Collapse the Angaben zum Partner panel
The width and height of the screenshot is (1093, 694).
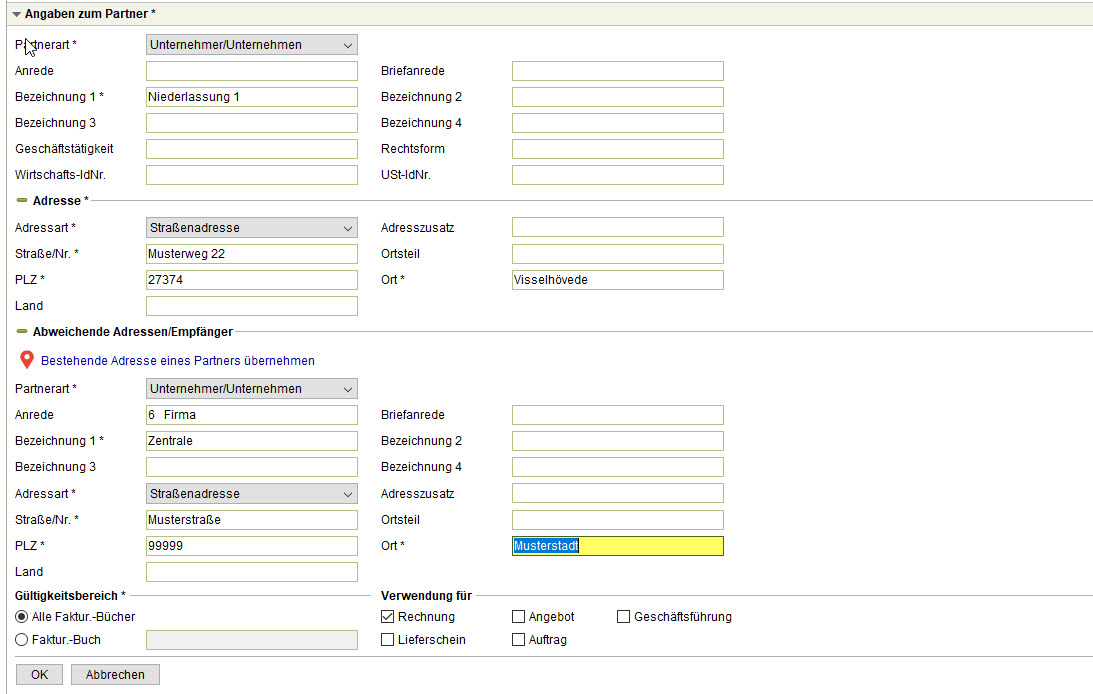[17, 13]
